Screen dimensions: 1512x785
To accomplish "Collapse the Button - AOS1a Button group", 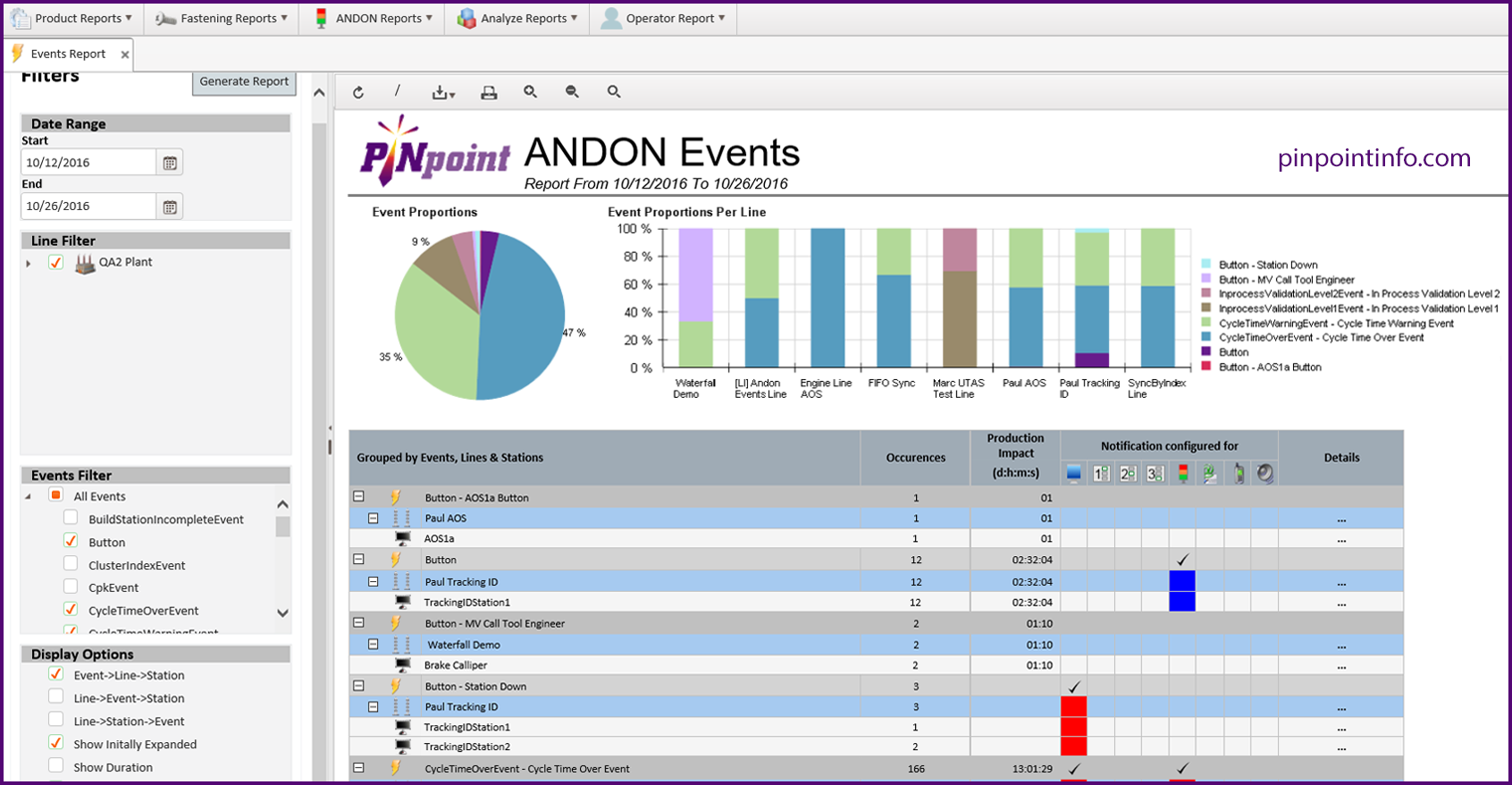I will tap(358, 496).
